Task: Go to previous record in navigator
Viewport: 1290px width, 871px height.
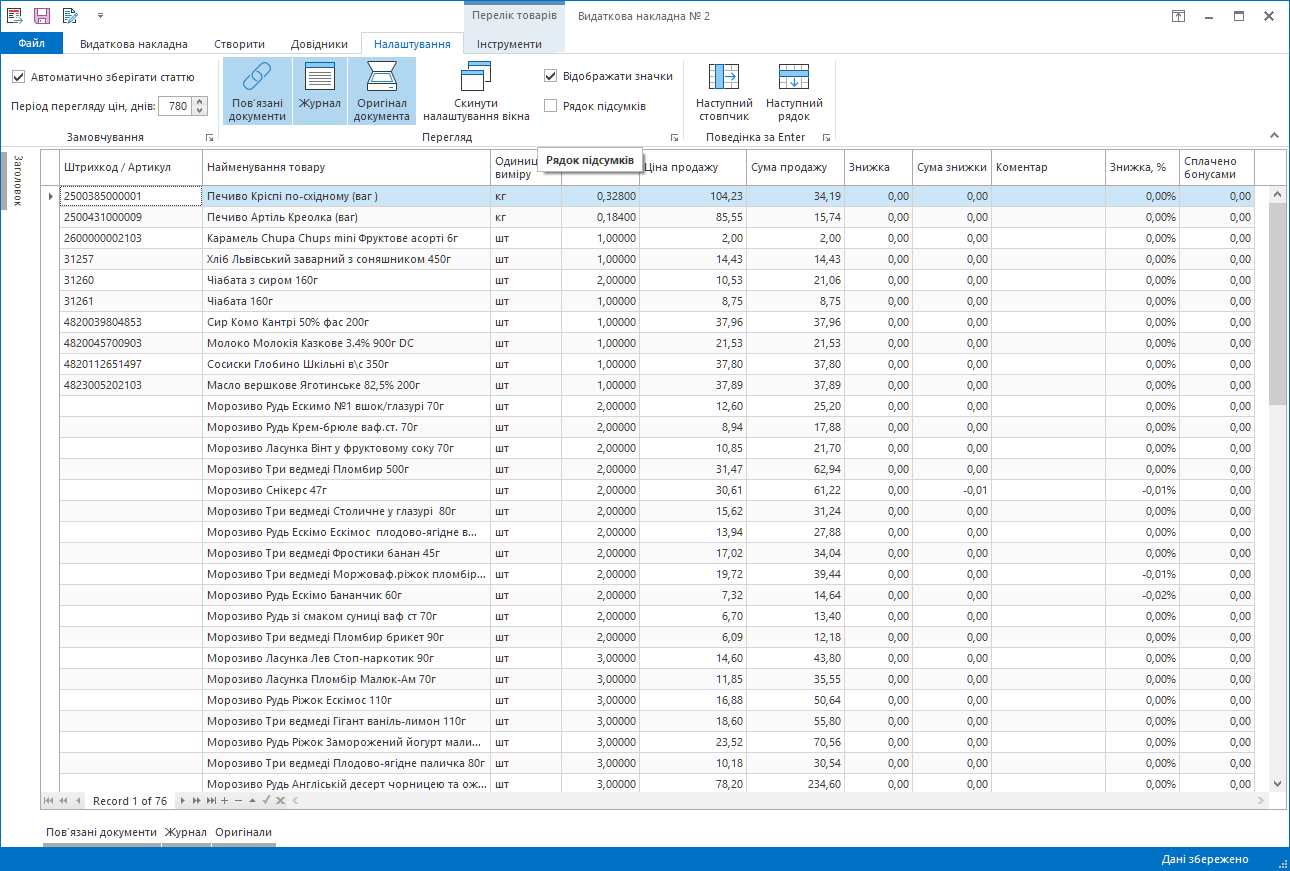Action: click(x=78, y=801)
